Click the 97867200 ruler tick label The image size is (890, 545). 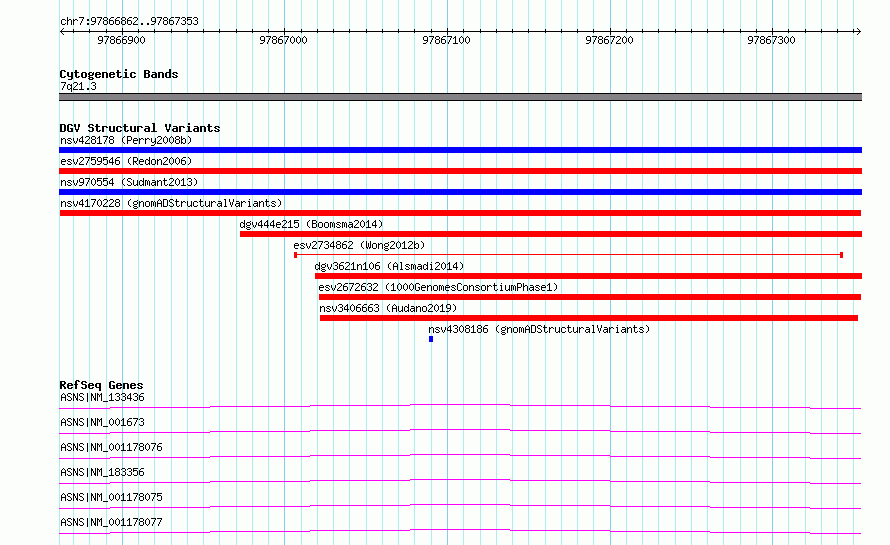tap(609, 40)
